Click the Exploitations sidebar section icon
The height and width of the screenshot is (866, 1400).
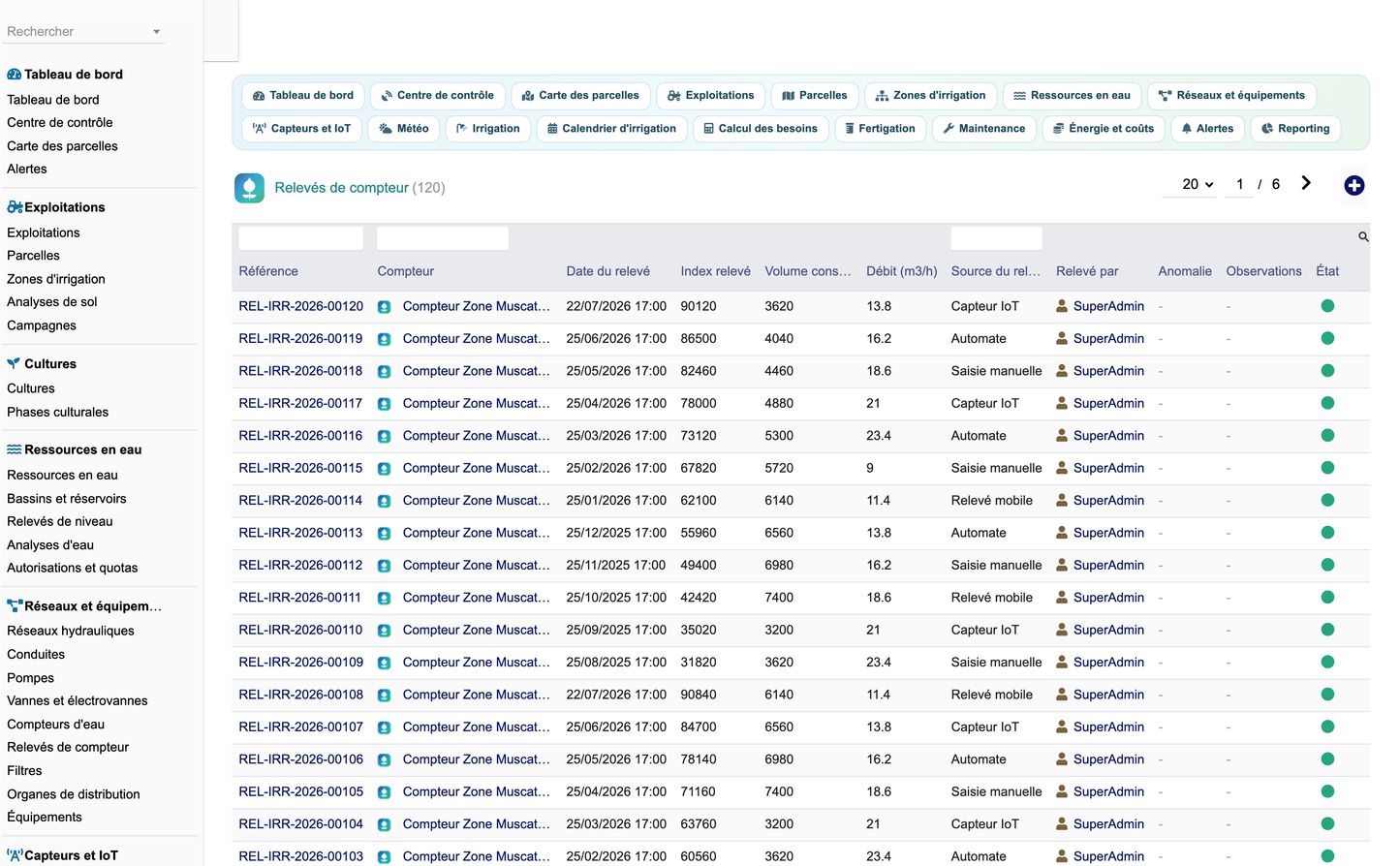coord(15,207)
